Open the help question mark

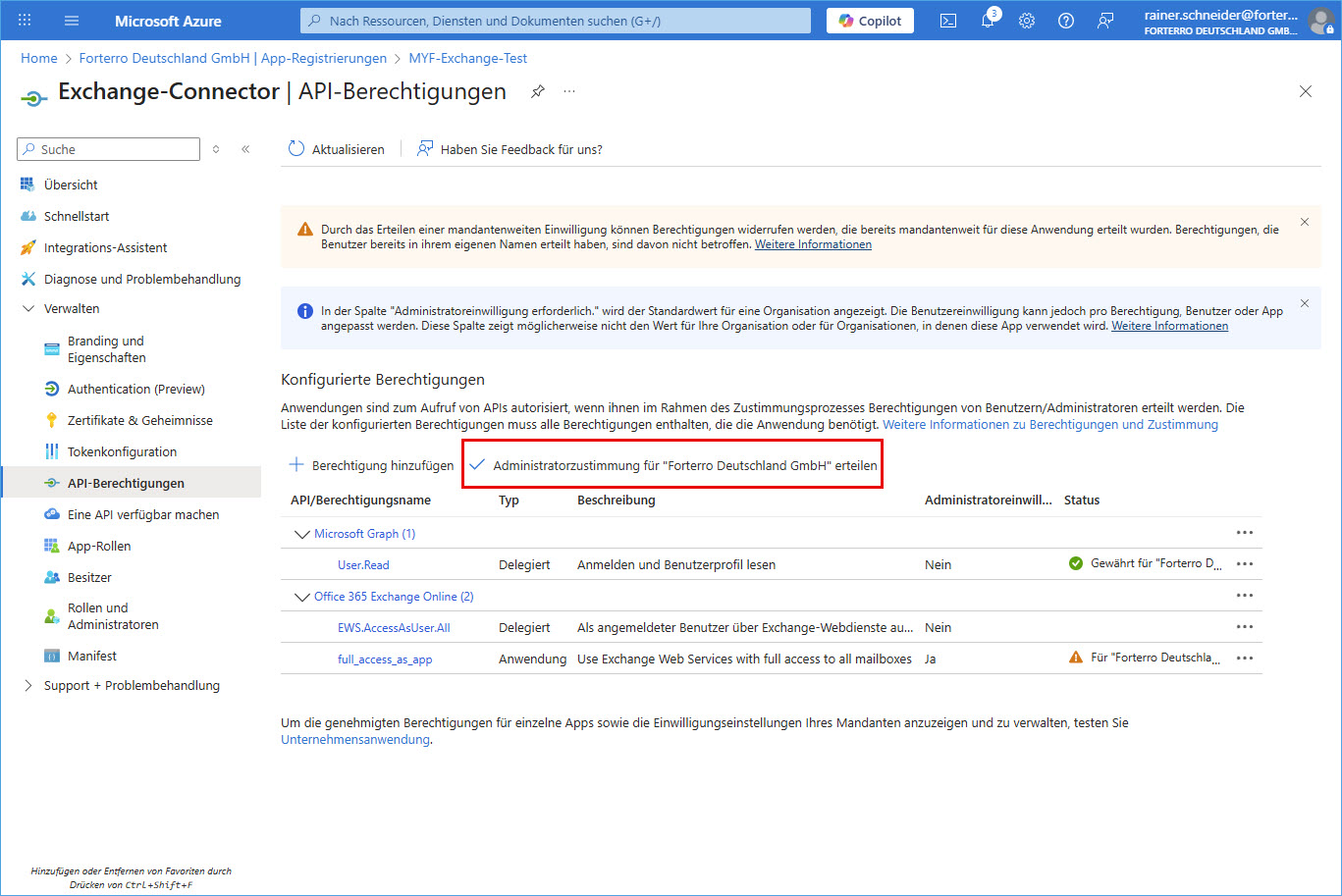[1066, 21]
